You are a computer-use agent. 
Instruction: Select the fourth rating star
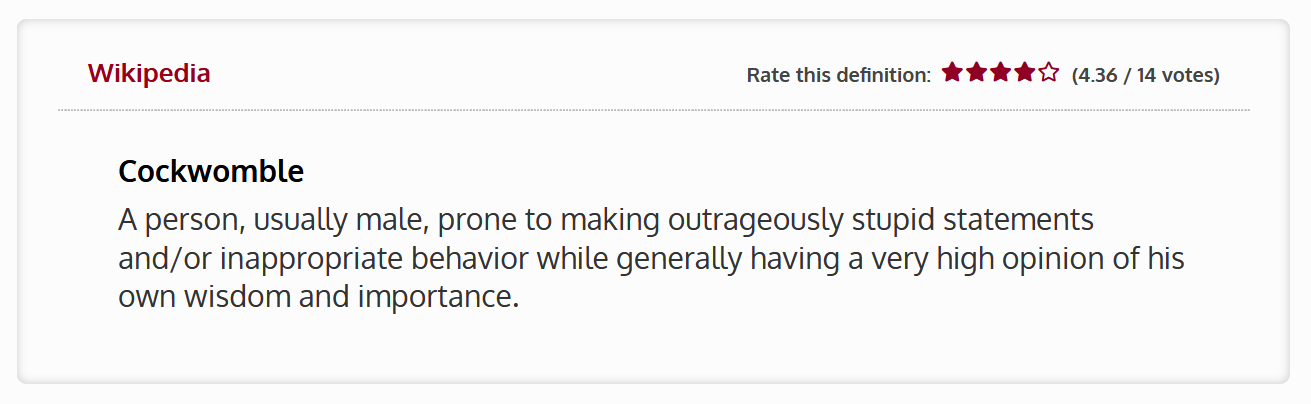pyautogui.click(x=1024, y=72)
